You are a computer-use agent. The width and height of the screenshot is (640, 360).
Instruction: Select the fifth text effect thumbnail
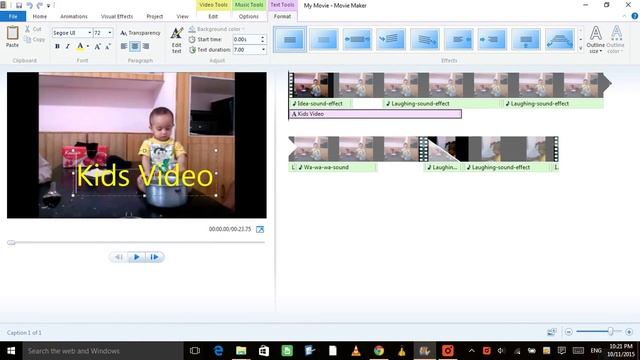pos(425,39)
